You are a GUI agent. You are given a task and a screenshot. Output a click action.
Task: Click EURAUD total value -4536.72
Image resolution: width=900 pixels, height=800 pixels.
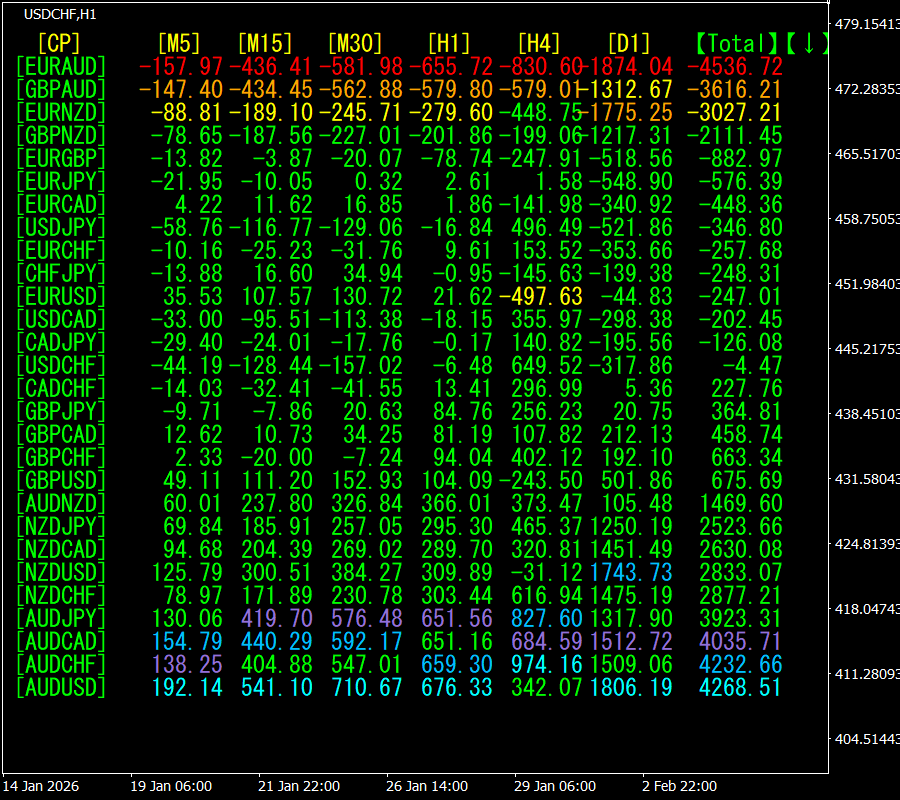click(x=735, y=67)
